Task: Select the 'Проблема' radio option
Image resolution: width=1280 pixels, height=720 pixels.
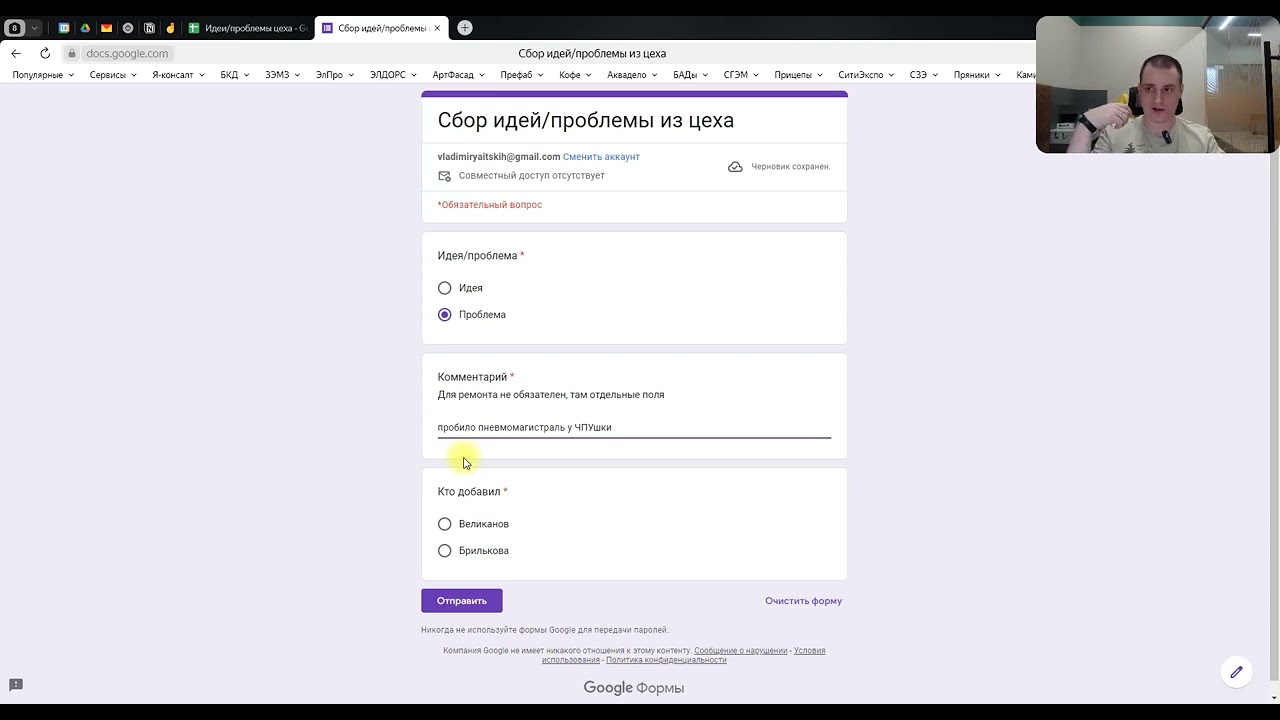Action: click(x=445, y=315)
